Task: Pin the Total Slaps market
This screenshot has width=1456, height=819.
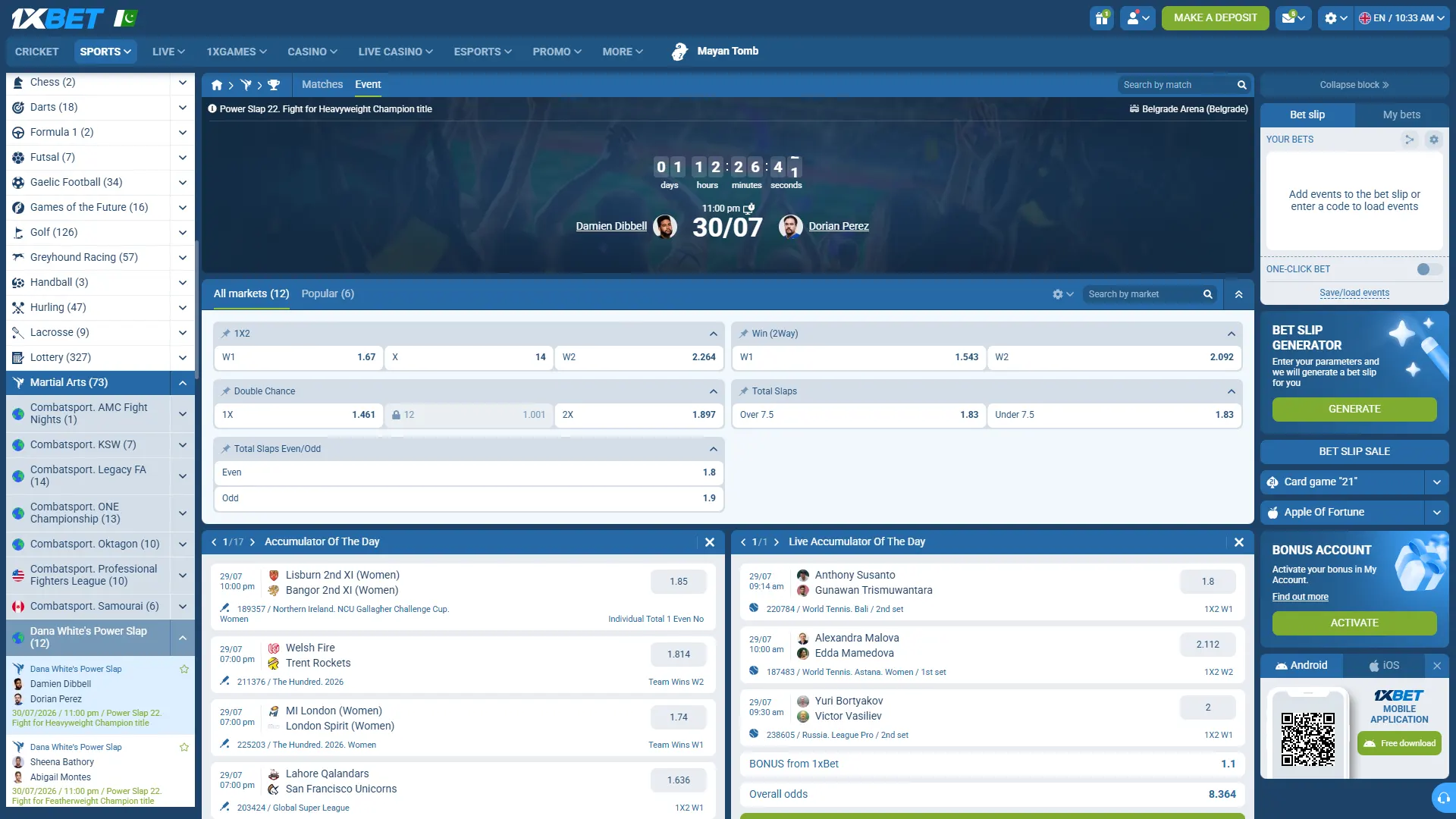Action: 743,391
